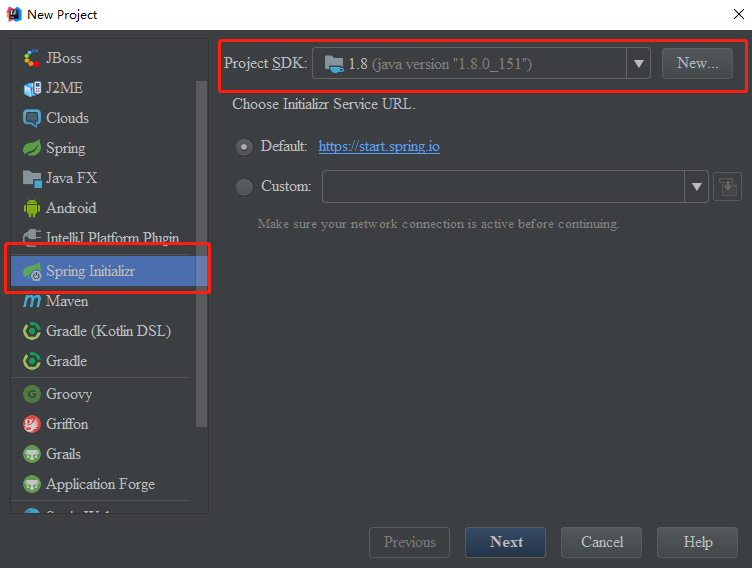The width and height of the screenshot is (752, 568).
Task: Select Gradle (Kotlin DSL) entry
Action: (x=104, y=331)
